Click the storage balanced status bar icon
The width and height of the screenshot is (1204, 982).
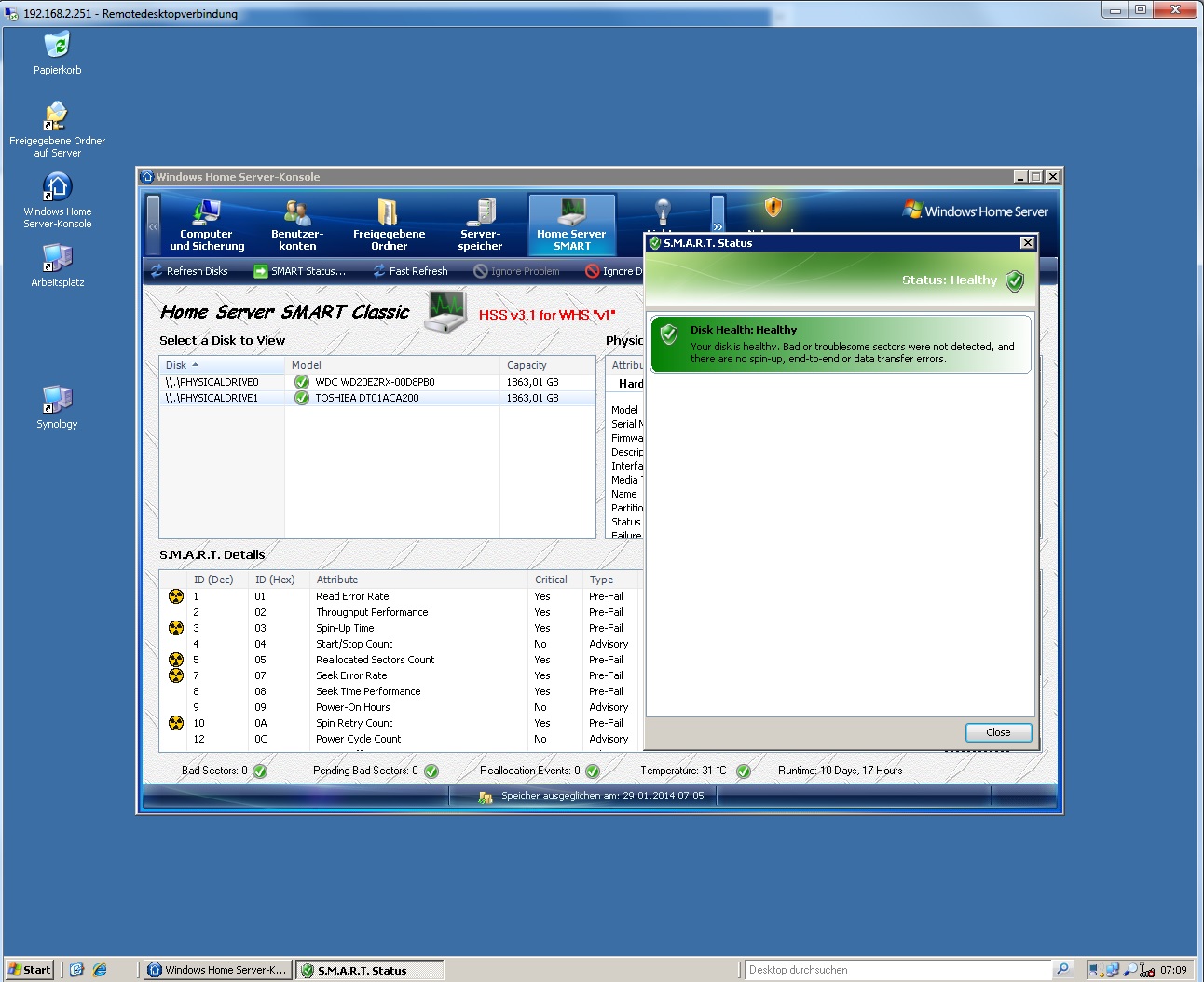(x=486, y=797)
